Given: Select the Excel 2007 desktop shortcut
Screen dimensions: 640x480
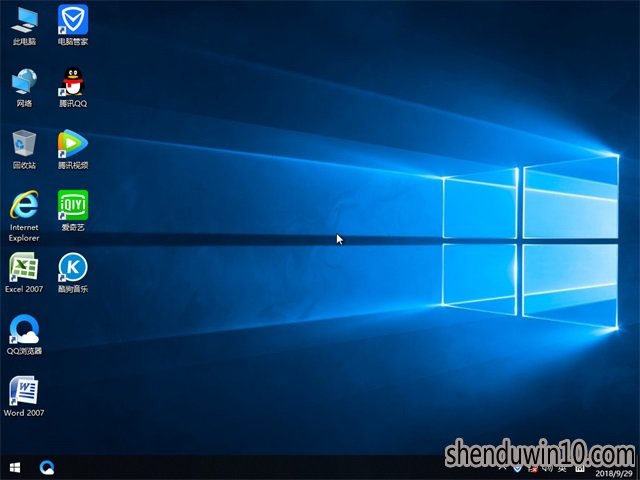Looking at the screenshot, I should pyautogui.click(x=24, y=273).
